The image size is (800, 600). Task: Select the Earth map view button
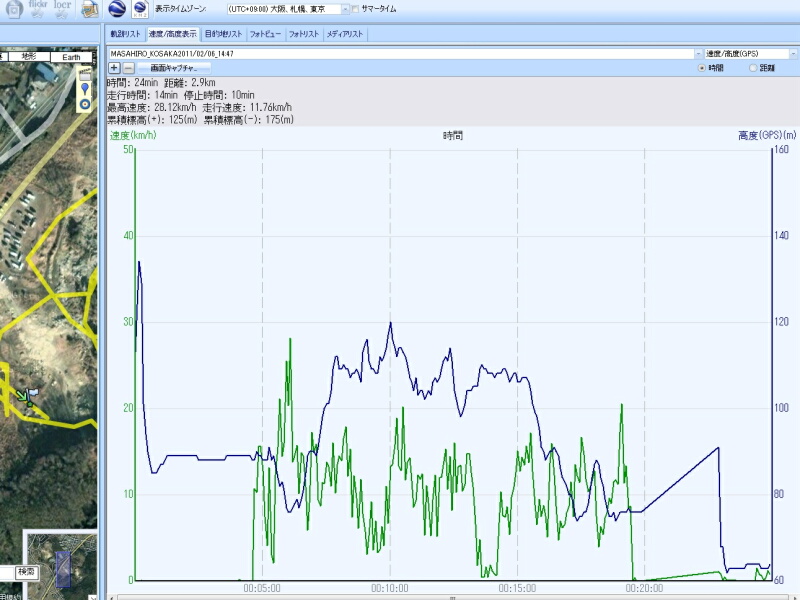click(71, 57)
